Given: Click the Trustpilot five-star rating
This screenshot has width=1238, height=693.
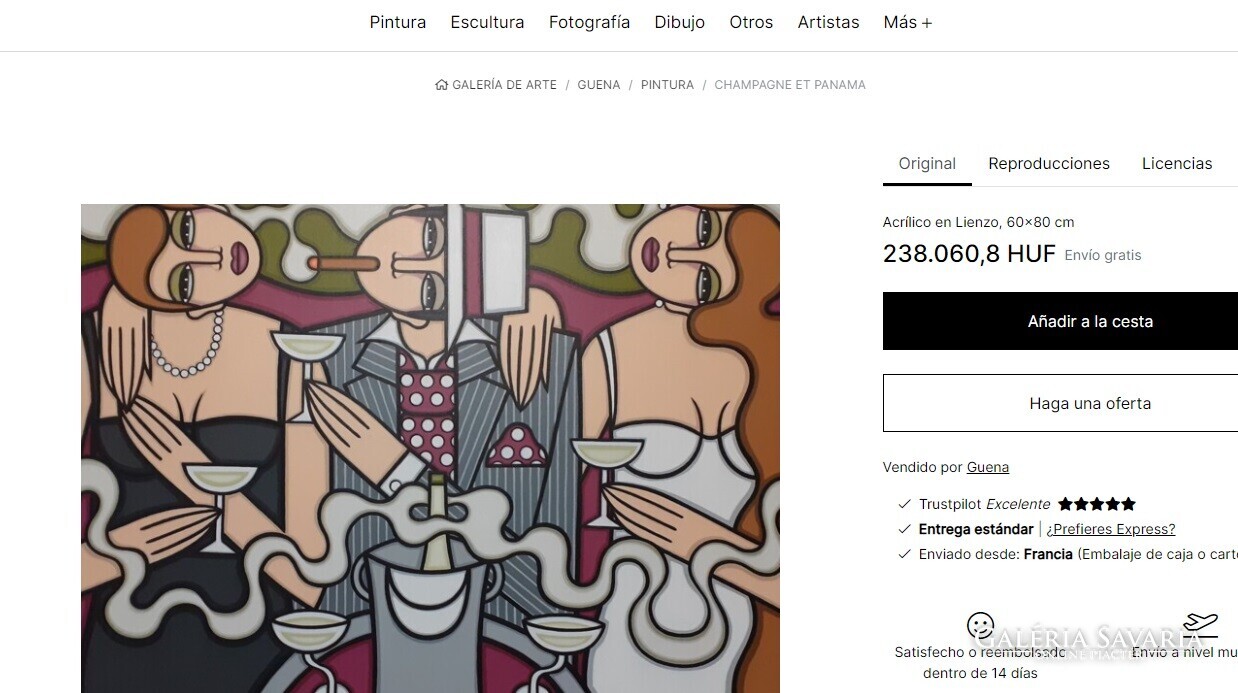Looking at the screenshot, I should (x=1097, y=504).
